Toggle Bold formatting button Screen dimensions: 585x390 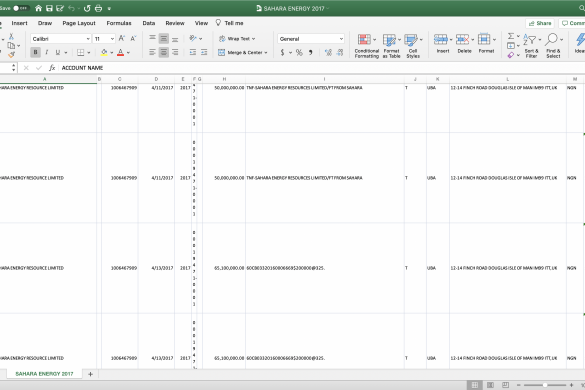[35, 52]
